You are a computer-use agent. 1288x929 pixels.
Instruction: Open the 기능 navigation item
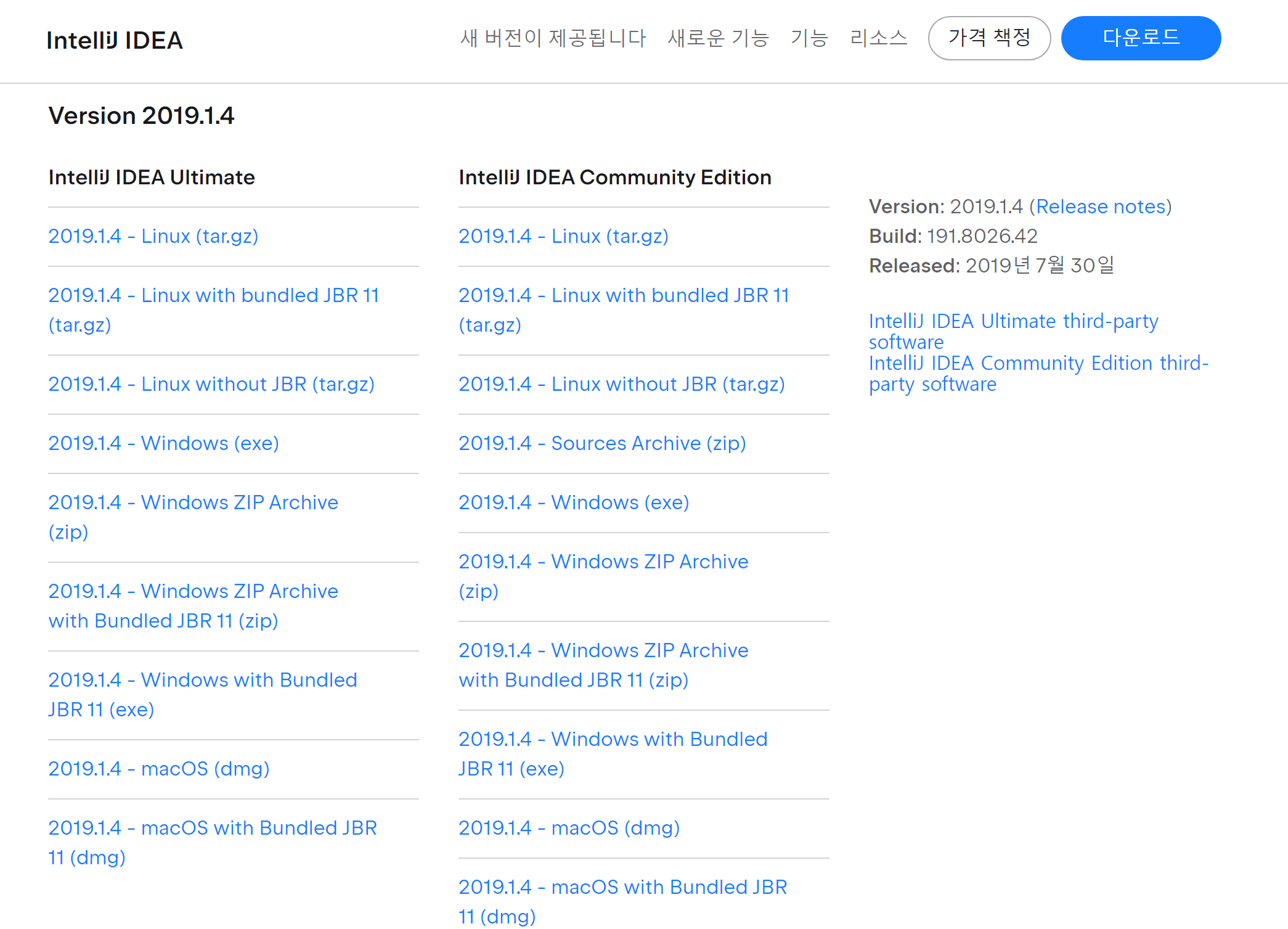point(809,38)
